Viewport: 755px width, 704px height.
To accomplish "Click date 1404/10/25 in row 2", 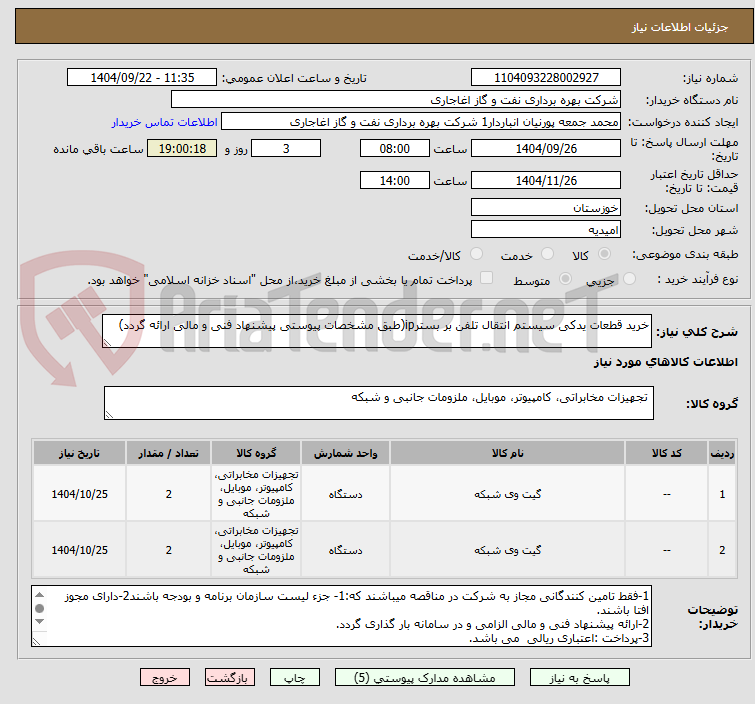I will tap(79, 550).
